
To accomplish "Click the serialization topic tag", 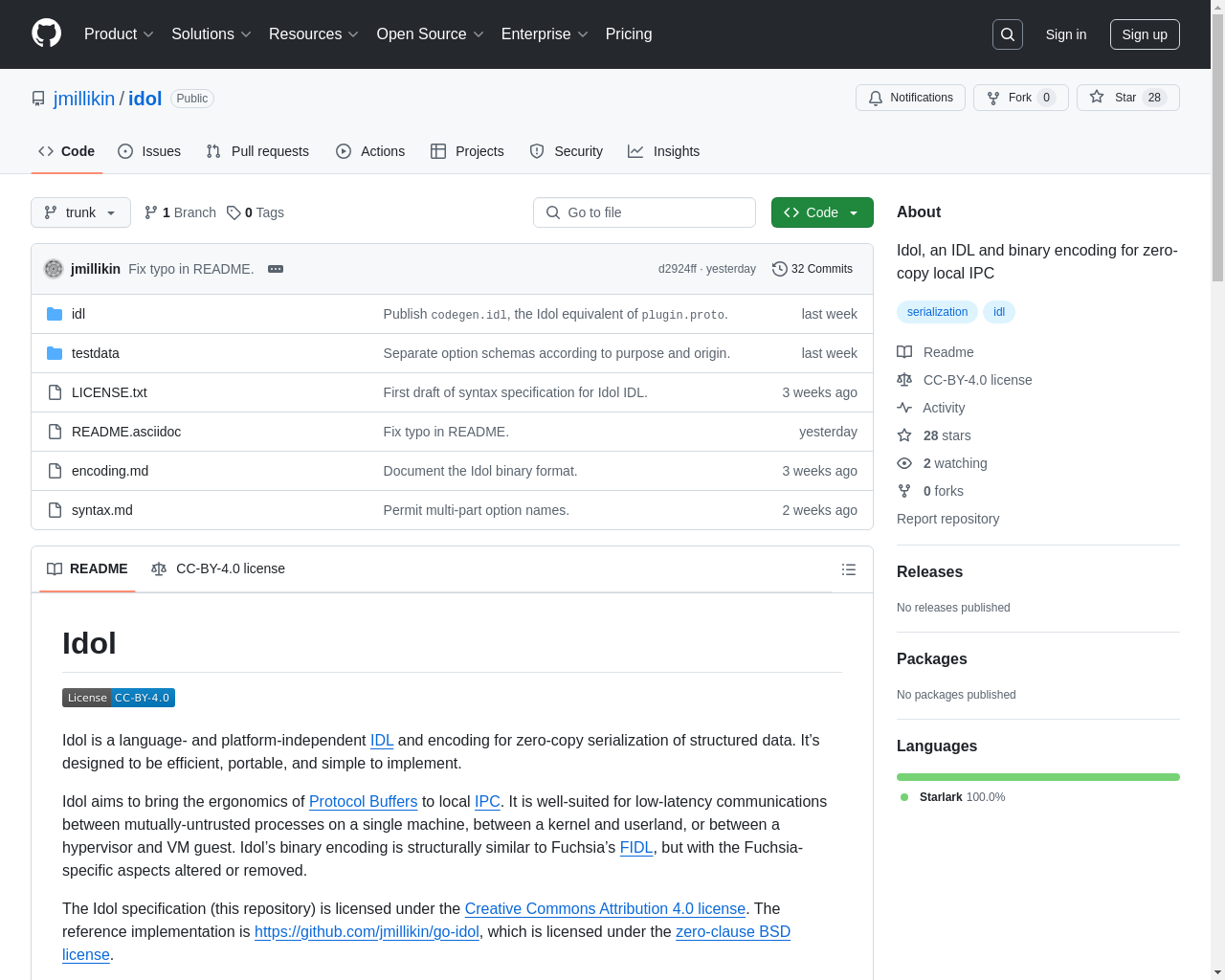I will pos(937,312).
